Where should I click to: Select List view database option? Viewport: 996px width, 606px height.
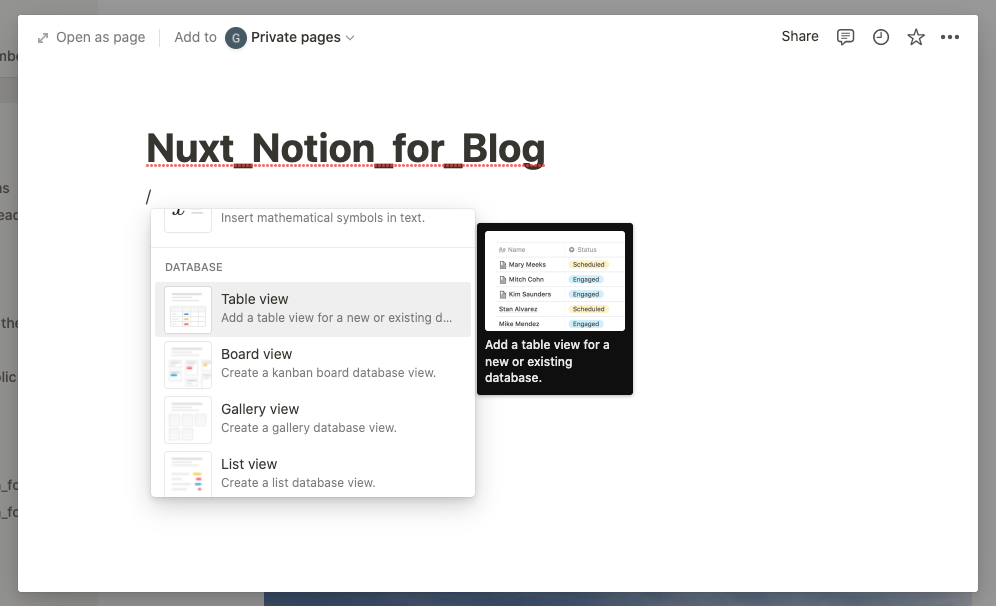(x=313, y=473)
